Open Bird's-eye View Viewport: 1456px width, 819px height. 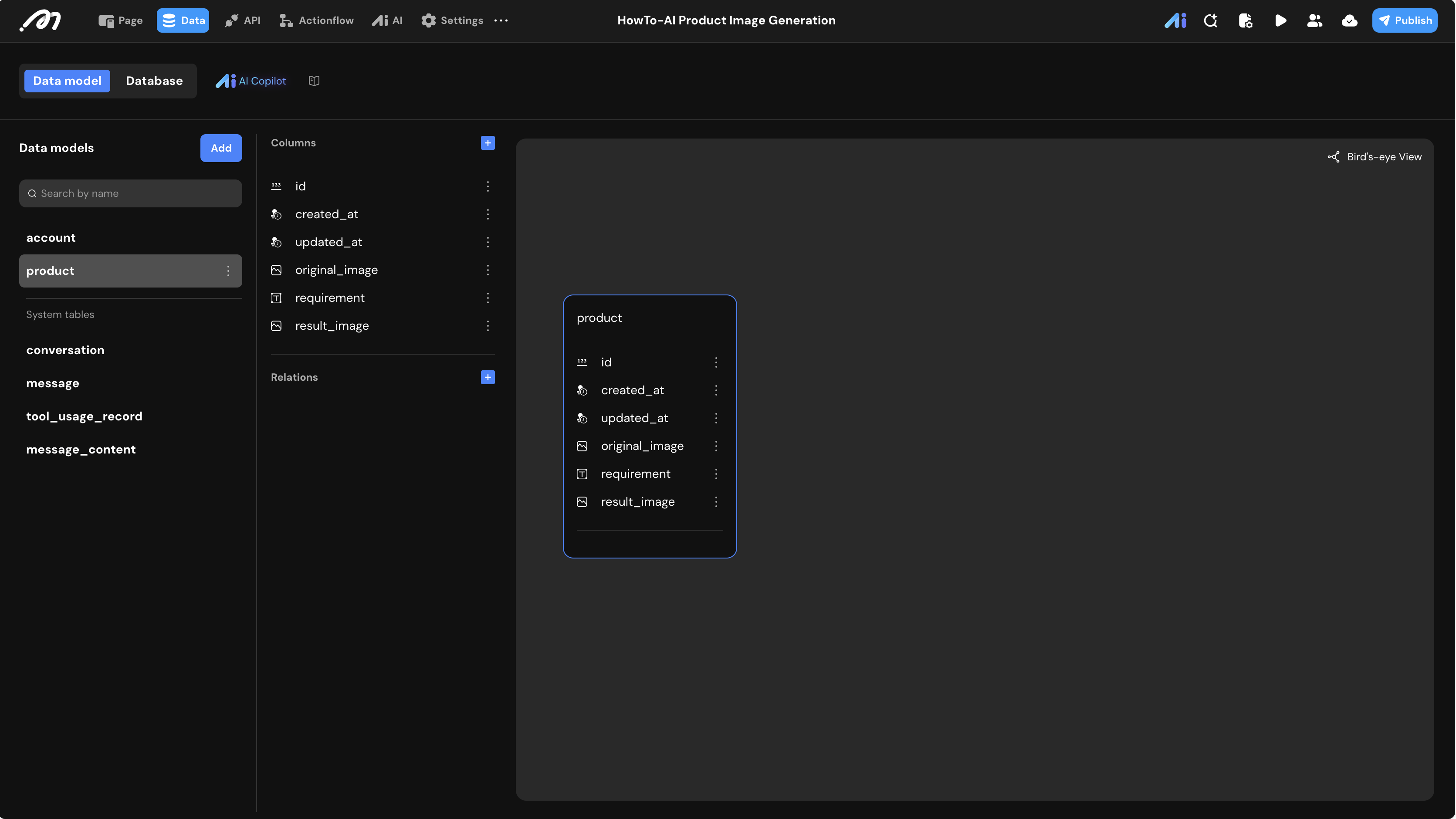[x=1374, y=157]
